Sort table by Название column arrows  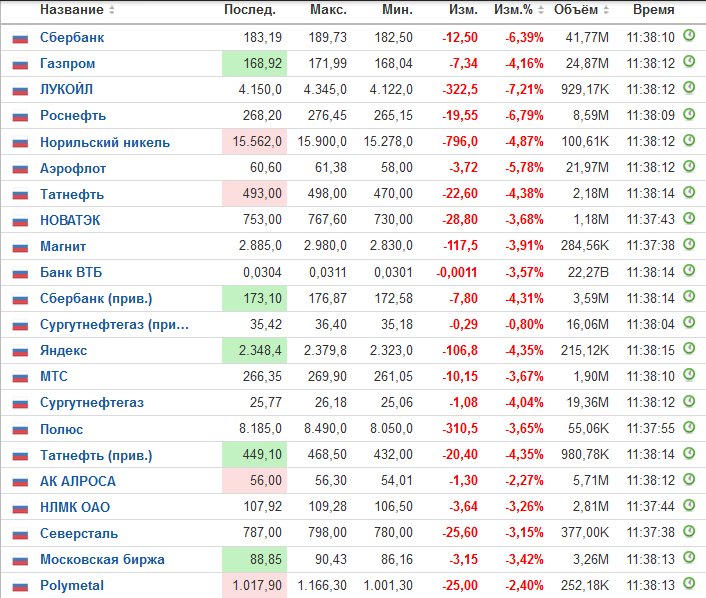click(112, 9)
